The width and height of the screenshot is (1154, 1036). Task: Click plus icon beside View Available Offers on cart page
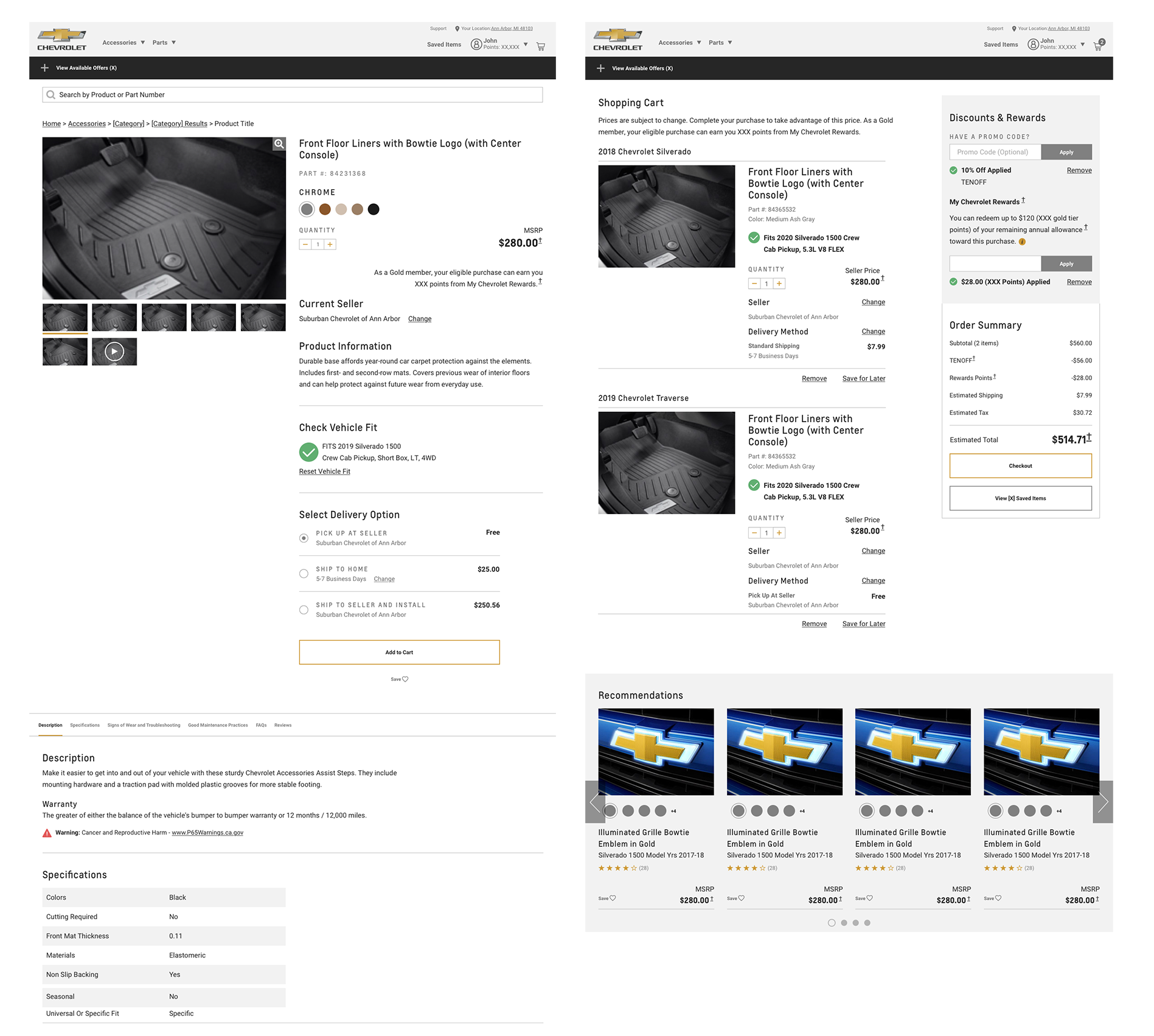tap(600, 68)
